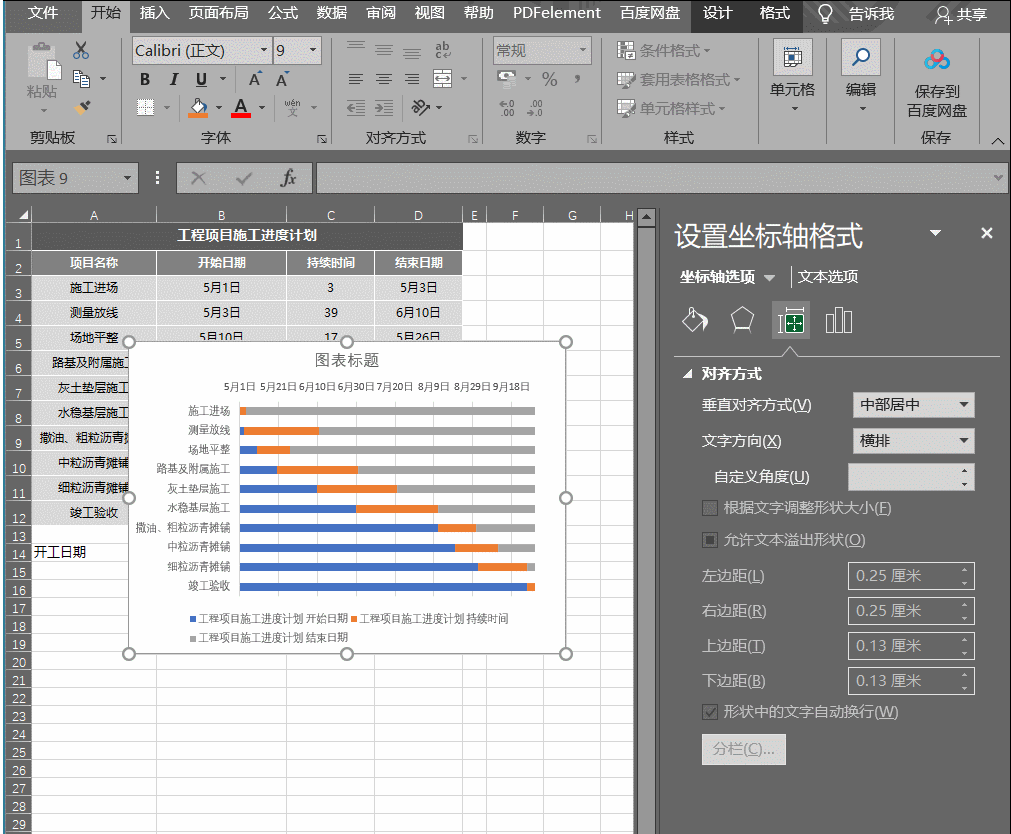
Task: Decrease font size with smaller A
Action: click(x=282, y=79)
